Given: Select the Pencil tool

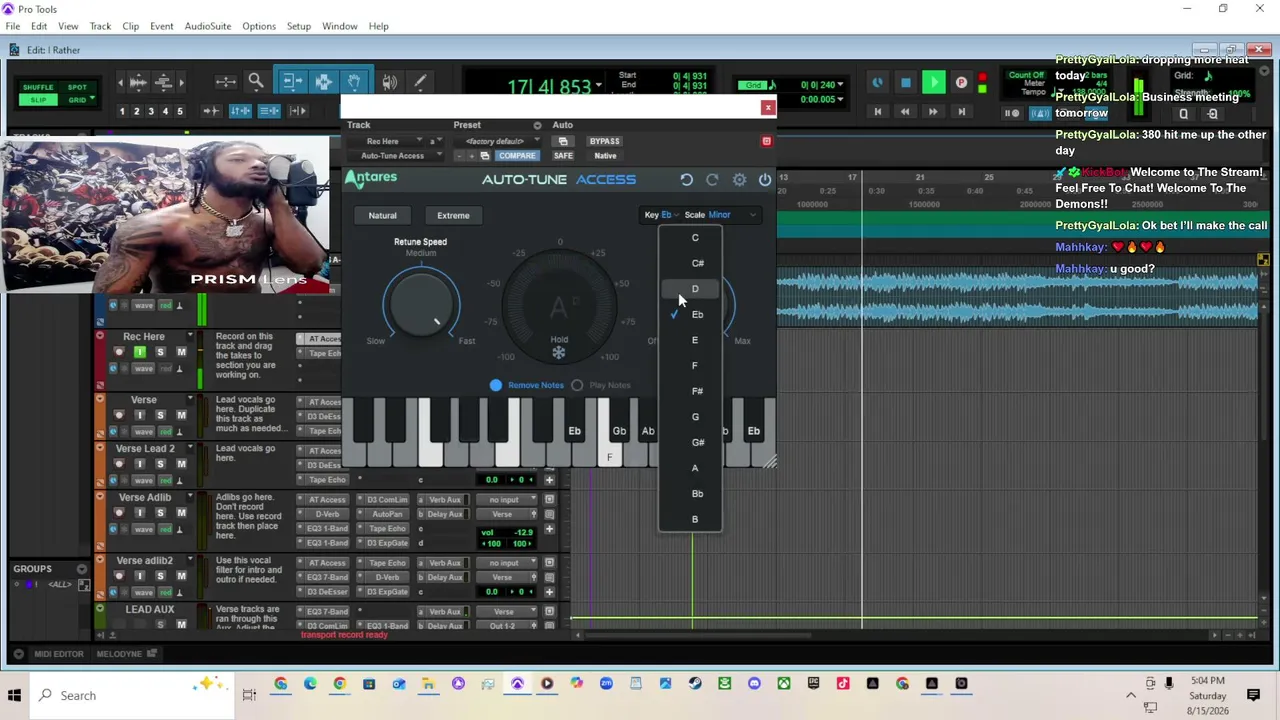Looking at the screenshot, I should tap(420, 82).
